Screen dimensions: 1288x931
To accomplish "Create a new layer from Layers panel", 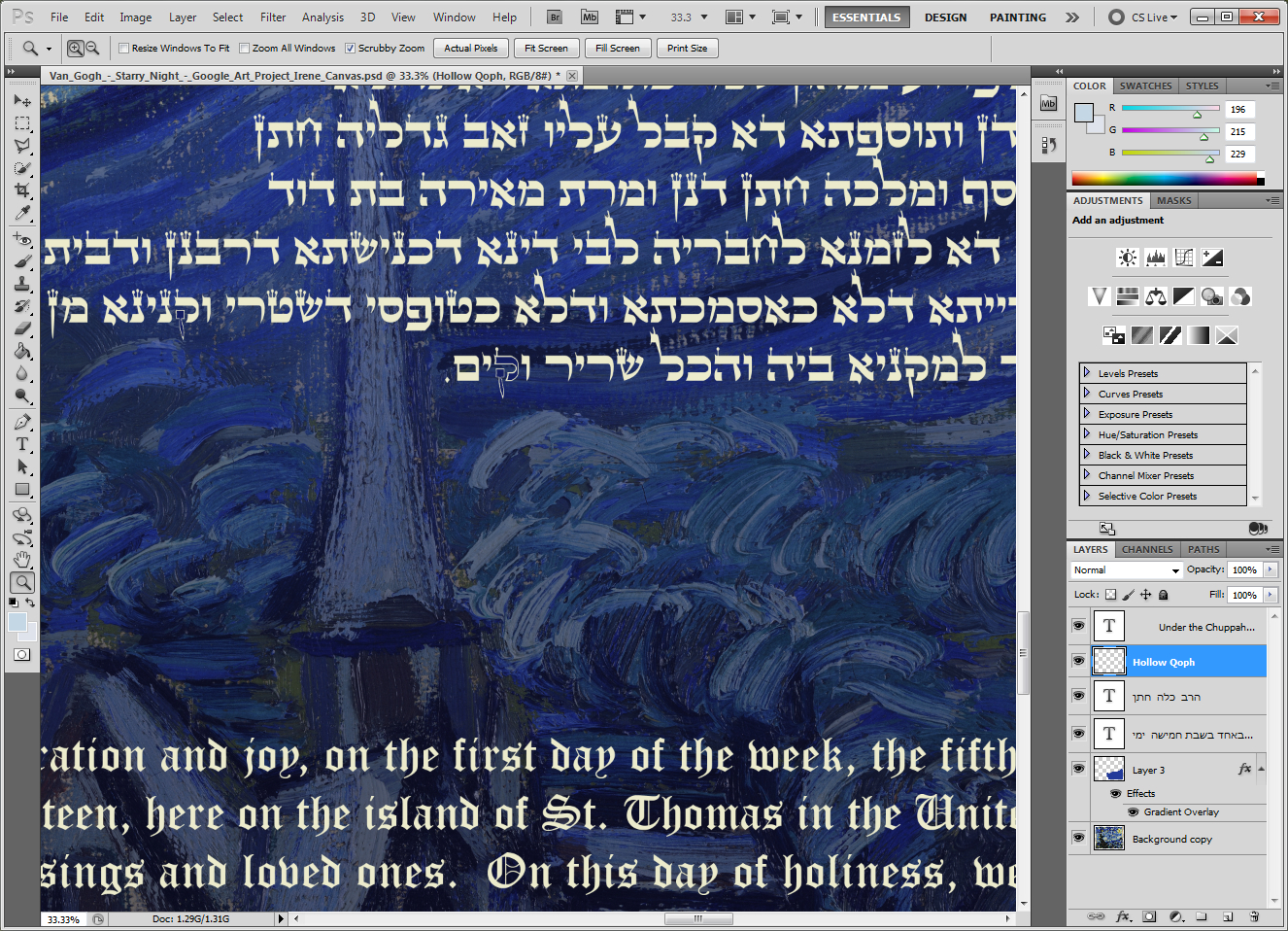I will (x=1228, y=916).
